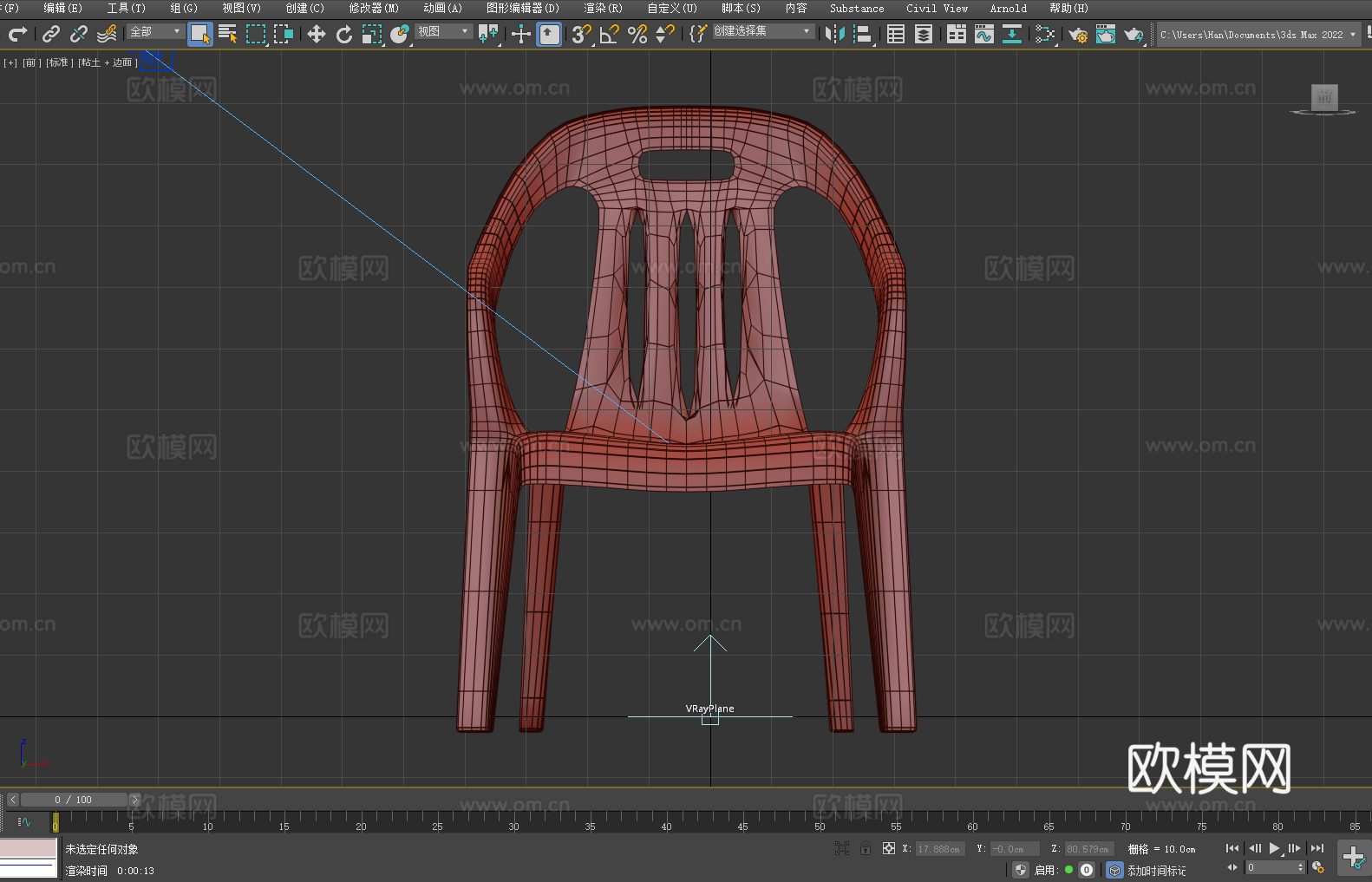Activate Select and Scale tool
Screen dimensions: 1372x882
372,34
